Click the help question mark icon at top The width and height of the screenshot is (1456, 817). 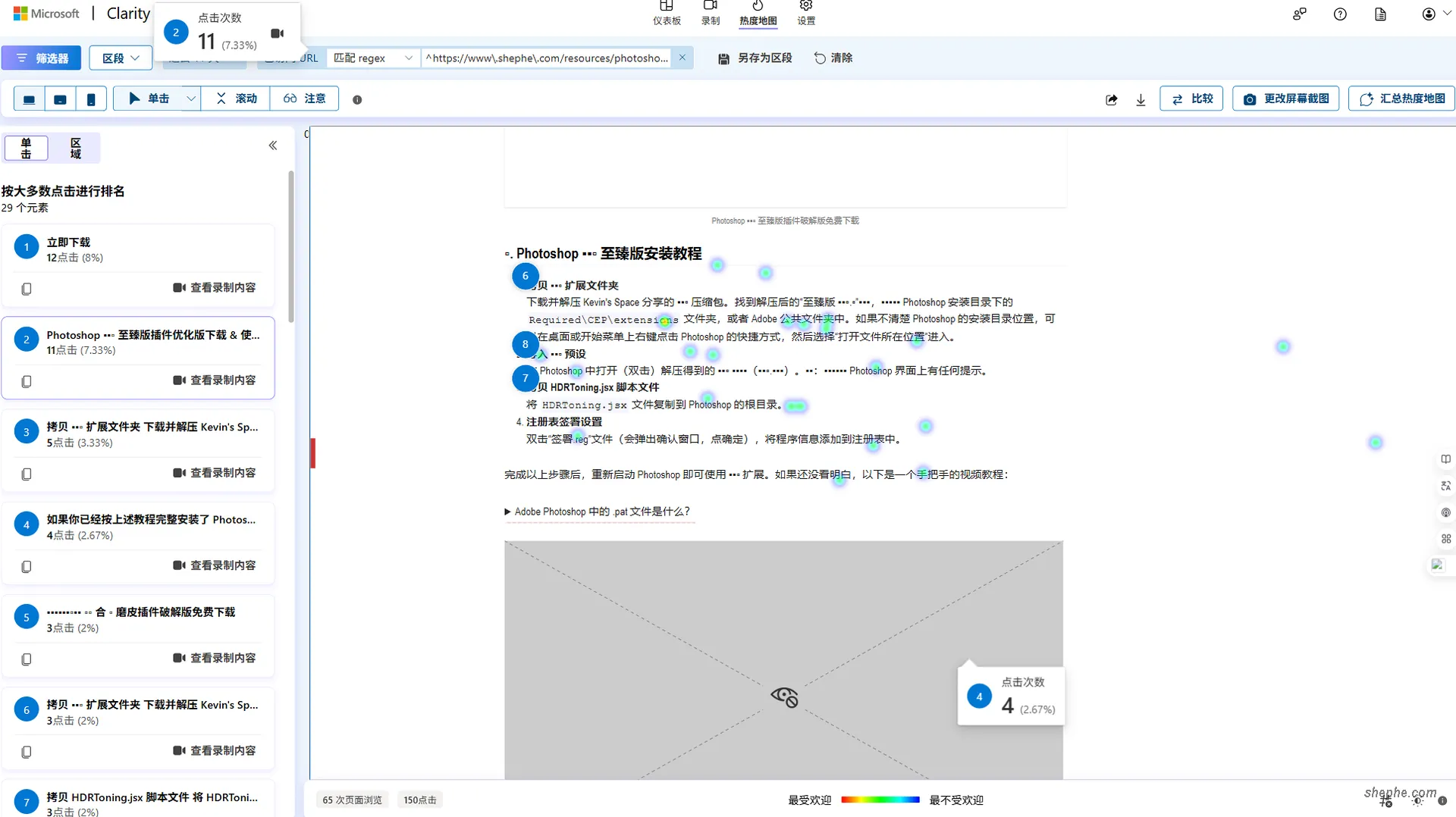(1340, 14)
